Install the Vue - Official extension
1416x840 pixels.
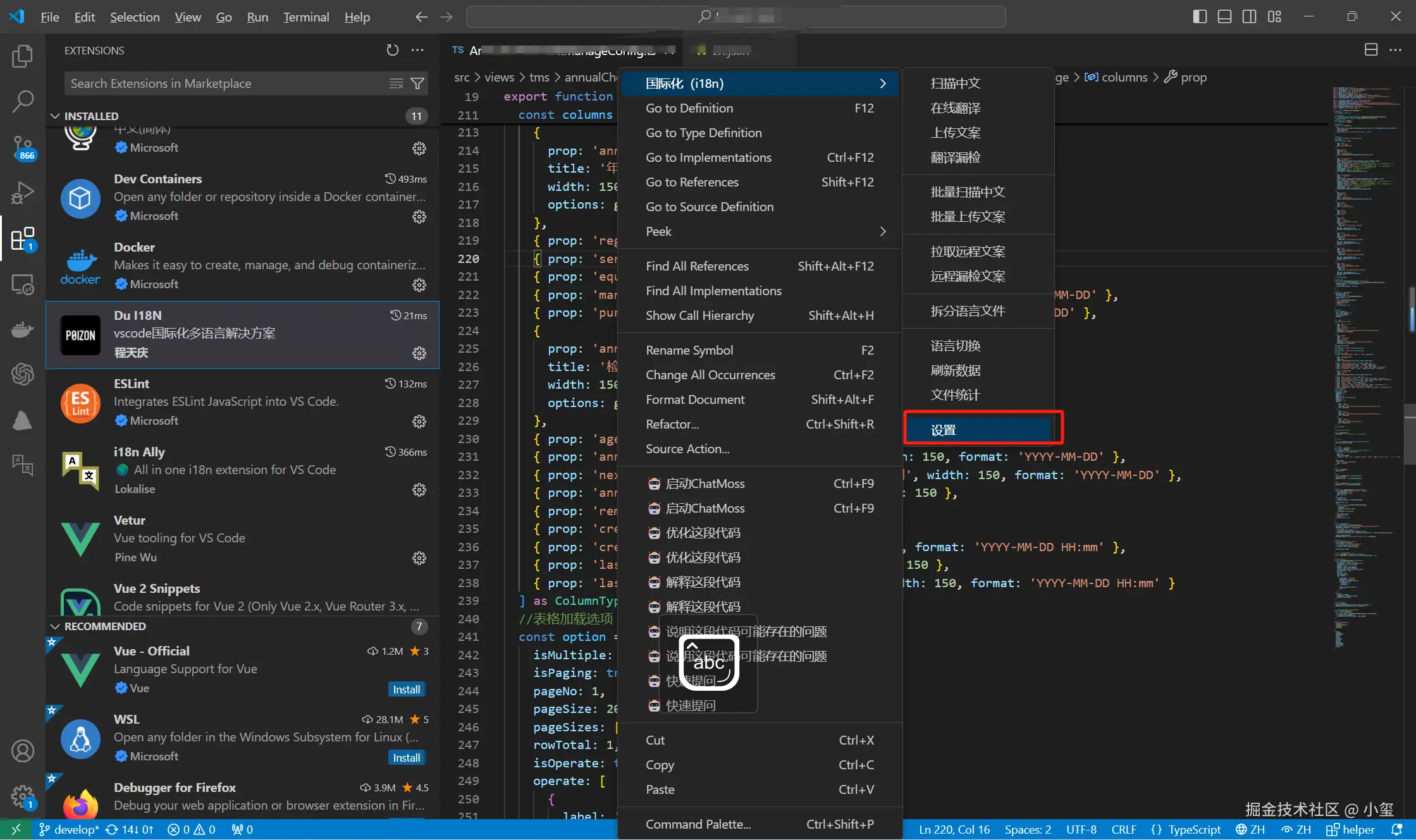[406, 690]
